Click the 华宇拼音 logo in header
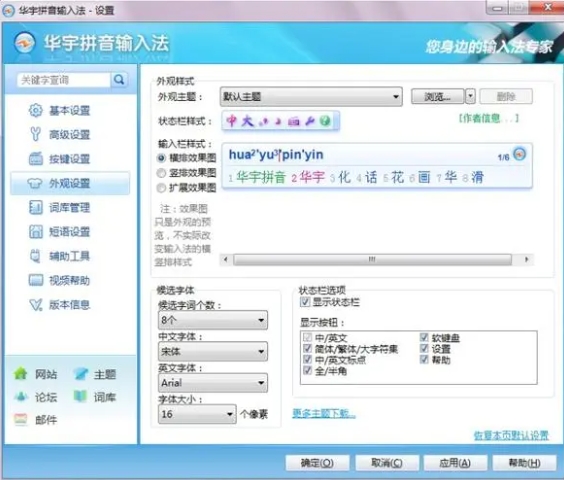Viewport: 564px width, 480px height. [25, 43]
